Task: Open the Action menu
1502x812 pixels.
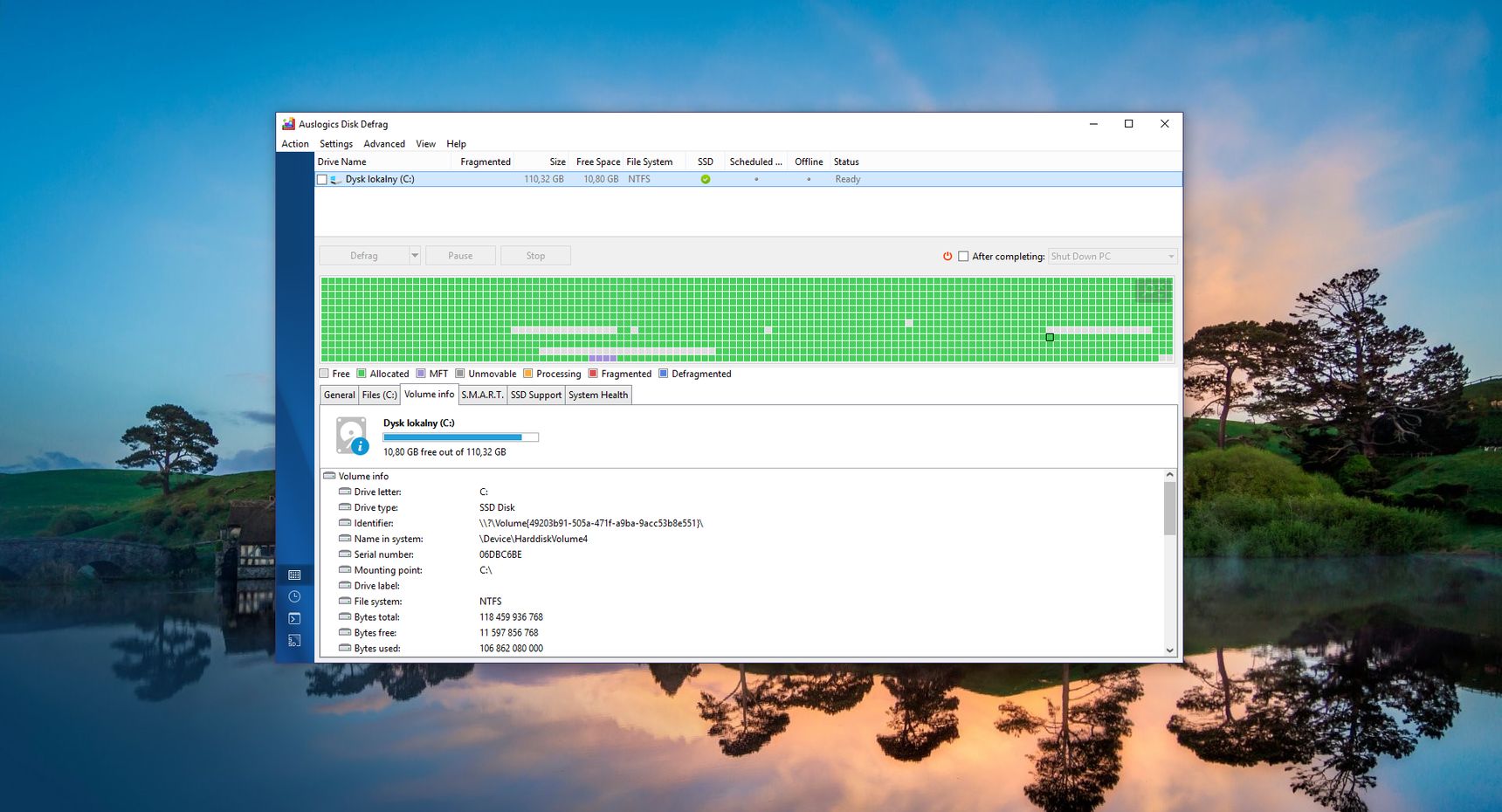Action: 295,144
